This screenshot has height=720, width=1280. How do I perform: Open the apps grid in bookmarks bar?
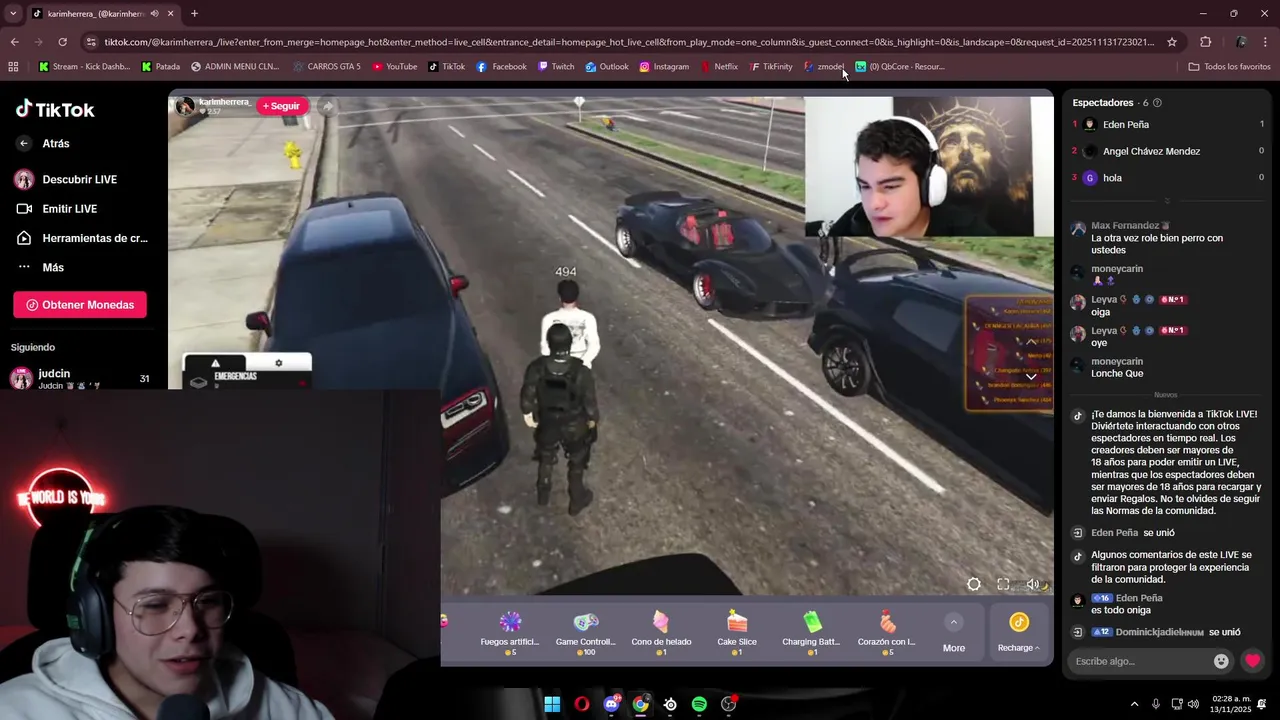pyautogui.click(x=13, y=67)
